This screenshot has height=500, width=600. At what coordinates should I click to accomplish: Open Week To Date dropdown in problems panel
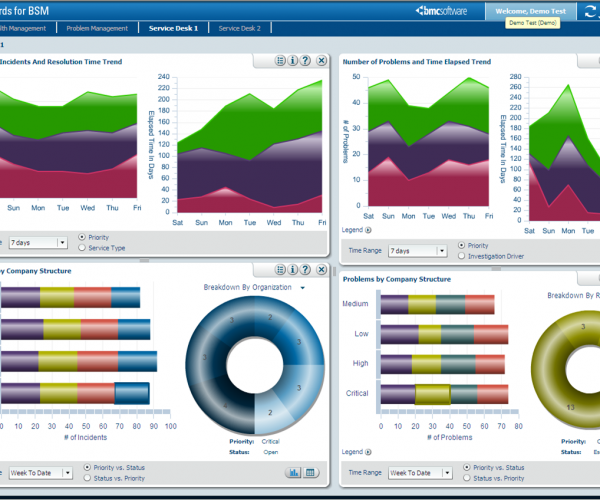coord(421,473)
